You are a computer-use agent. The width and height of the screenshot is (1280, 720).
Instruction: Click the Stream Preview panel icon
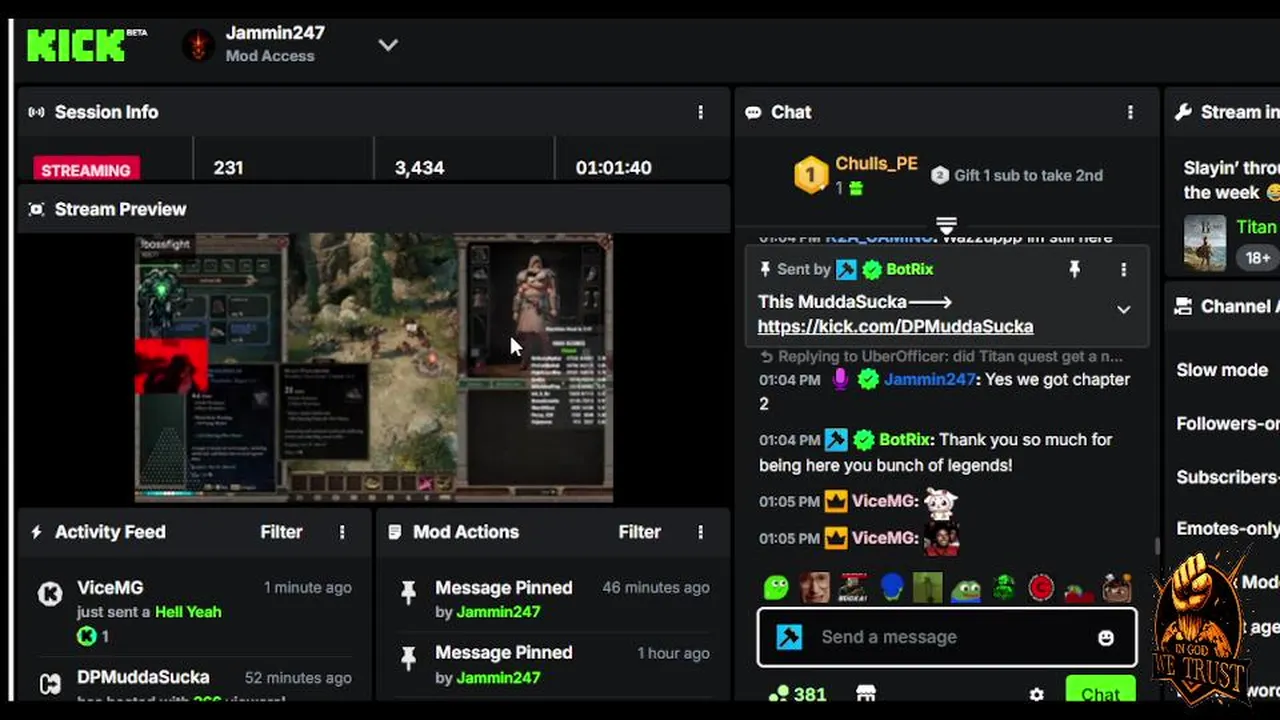[x=37, y=209]
